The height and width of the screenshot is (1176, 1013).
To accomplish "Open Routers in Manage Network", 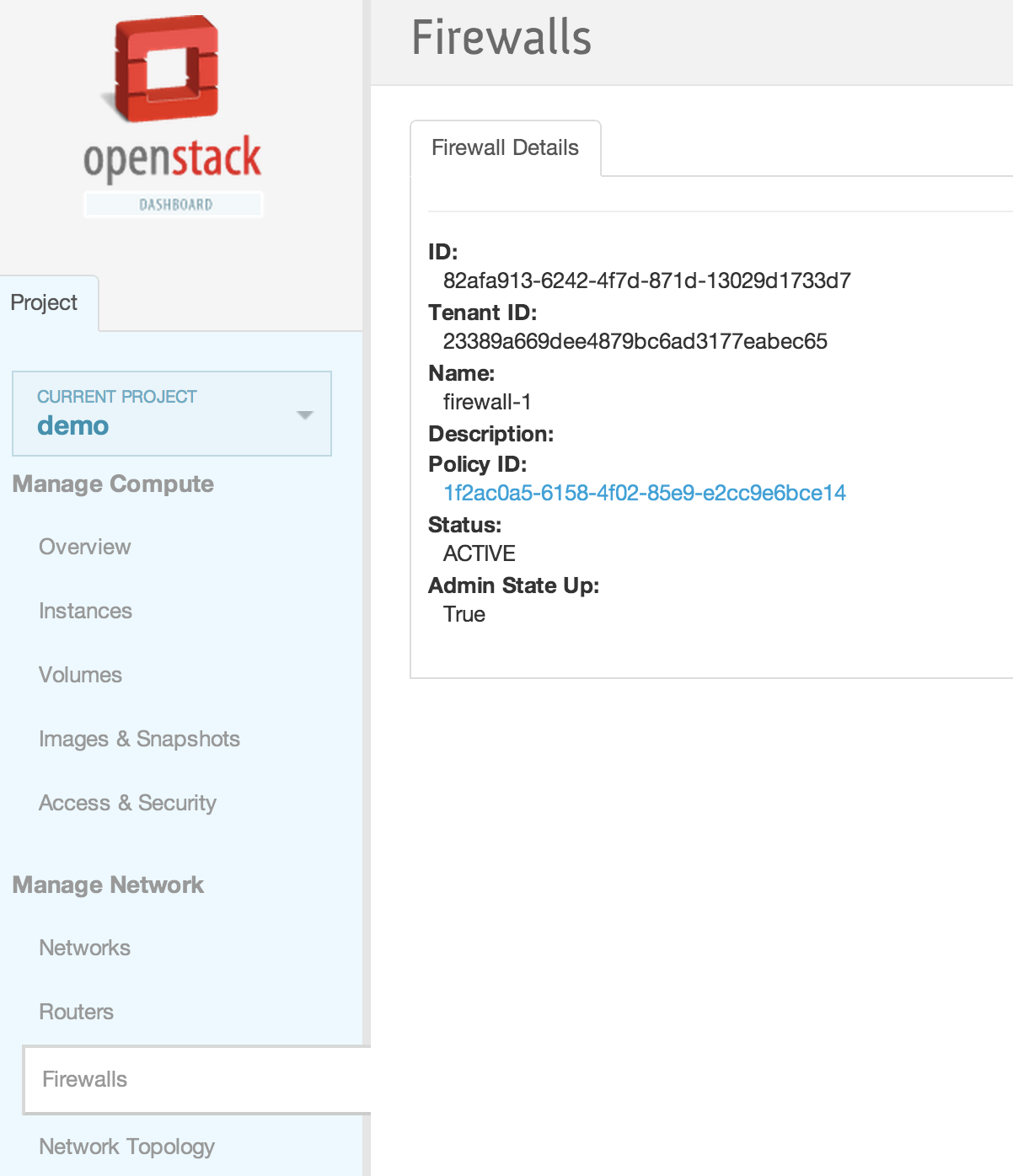I will click(76, 1012).
